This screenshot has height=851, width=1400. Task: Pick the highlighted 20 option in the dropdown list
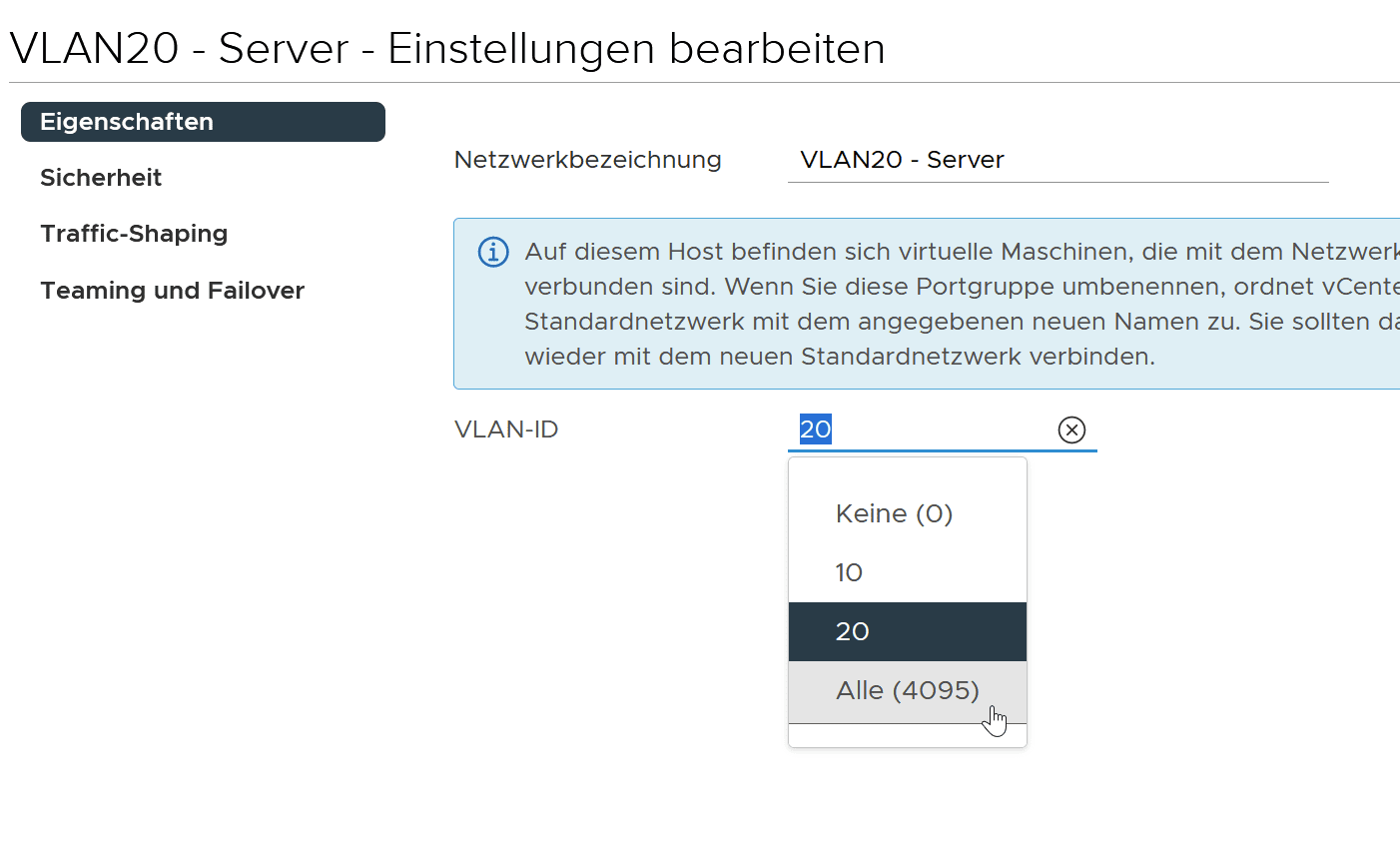point(854,631)
